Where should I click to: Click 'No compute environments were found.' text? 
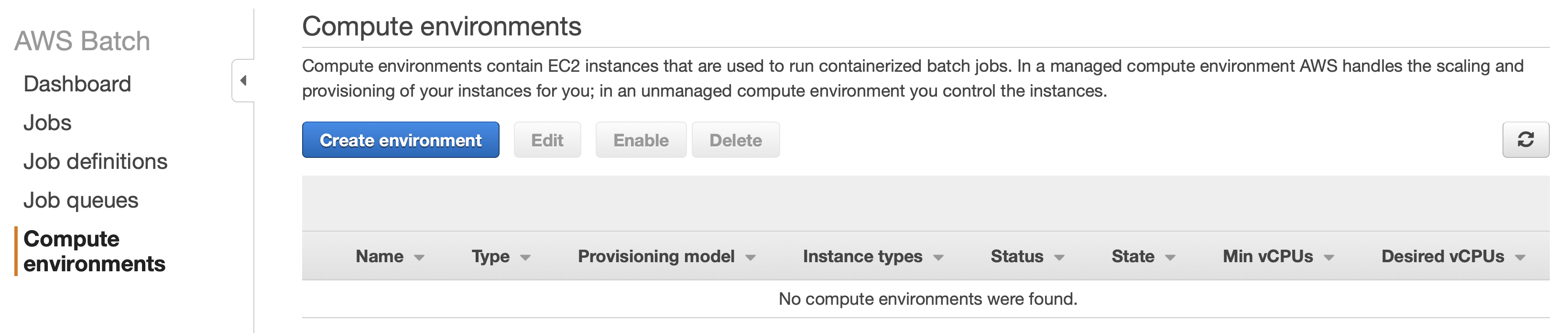[927, 299]
